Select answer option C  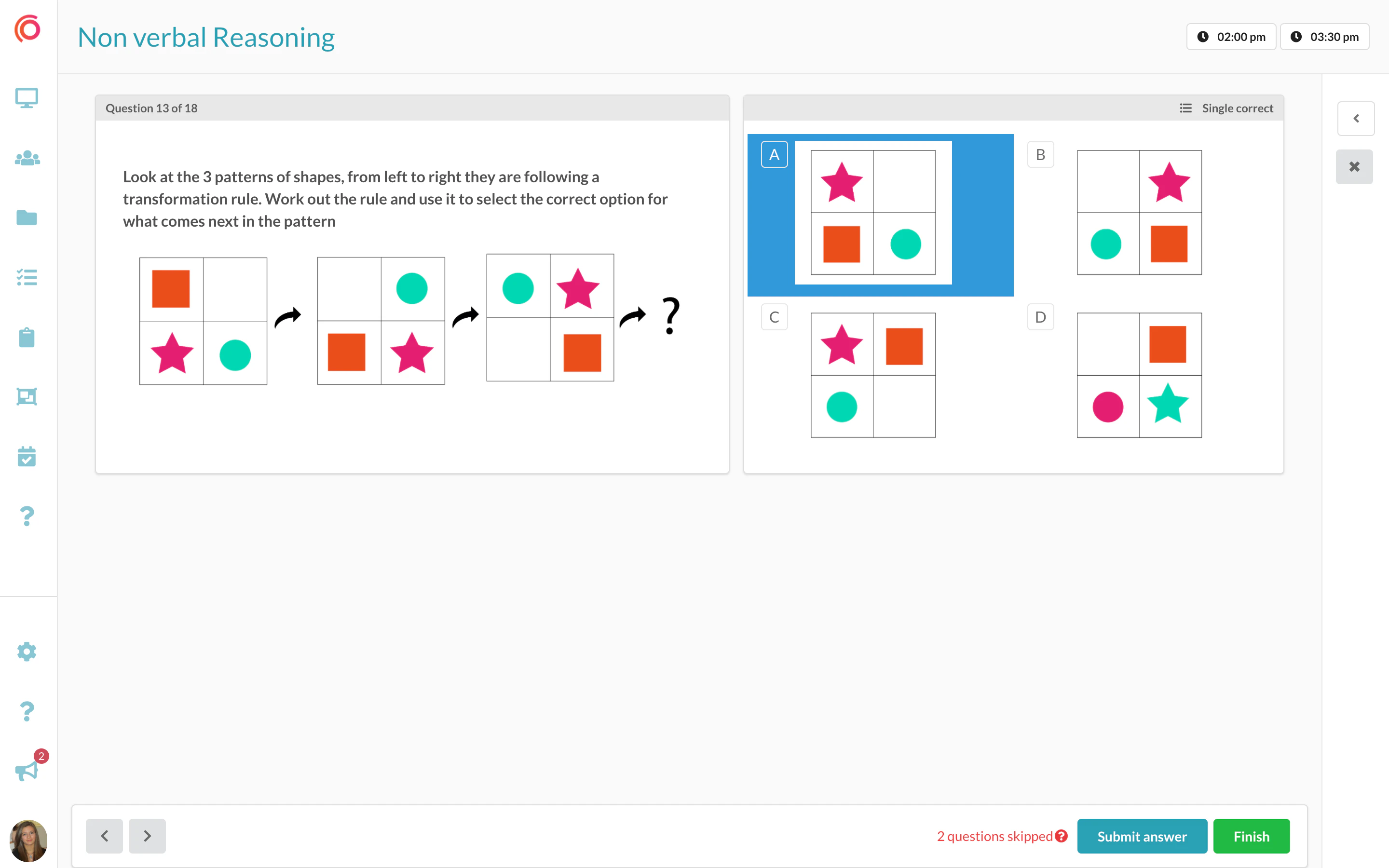(x=872, y=375)
